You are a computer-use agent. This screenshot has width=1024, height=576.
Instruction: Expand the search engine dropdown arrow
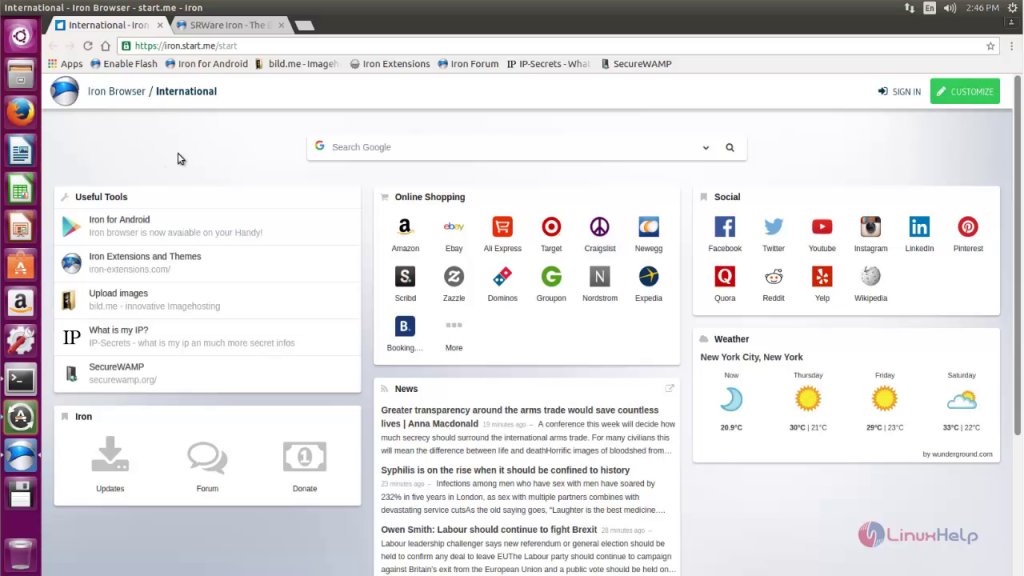point(706,148)
